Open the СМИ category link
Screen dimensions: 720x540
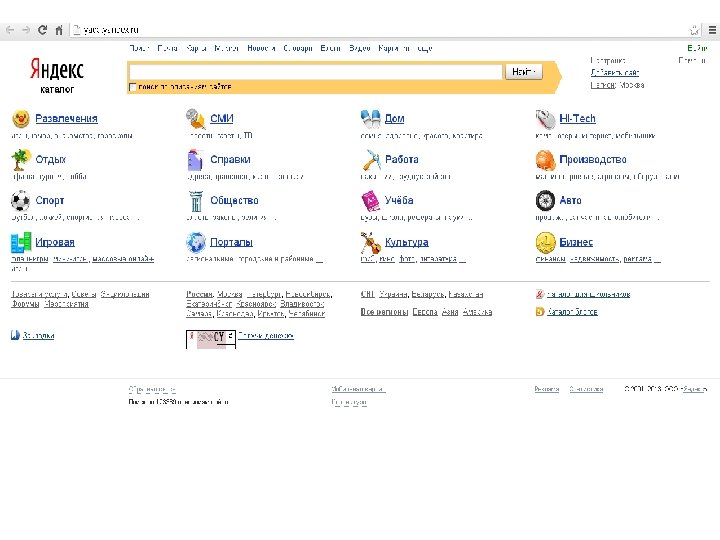pos(222,118)
